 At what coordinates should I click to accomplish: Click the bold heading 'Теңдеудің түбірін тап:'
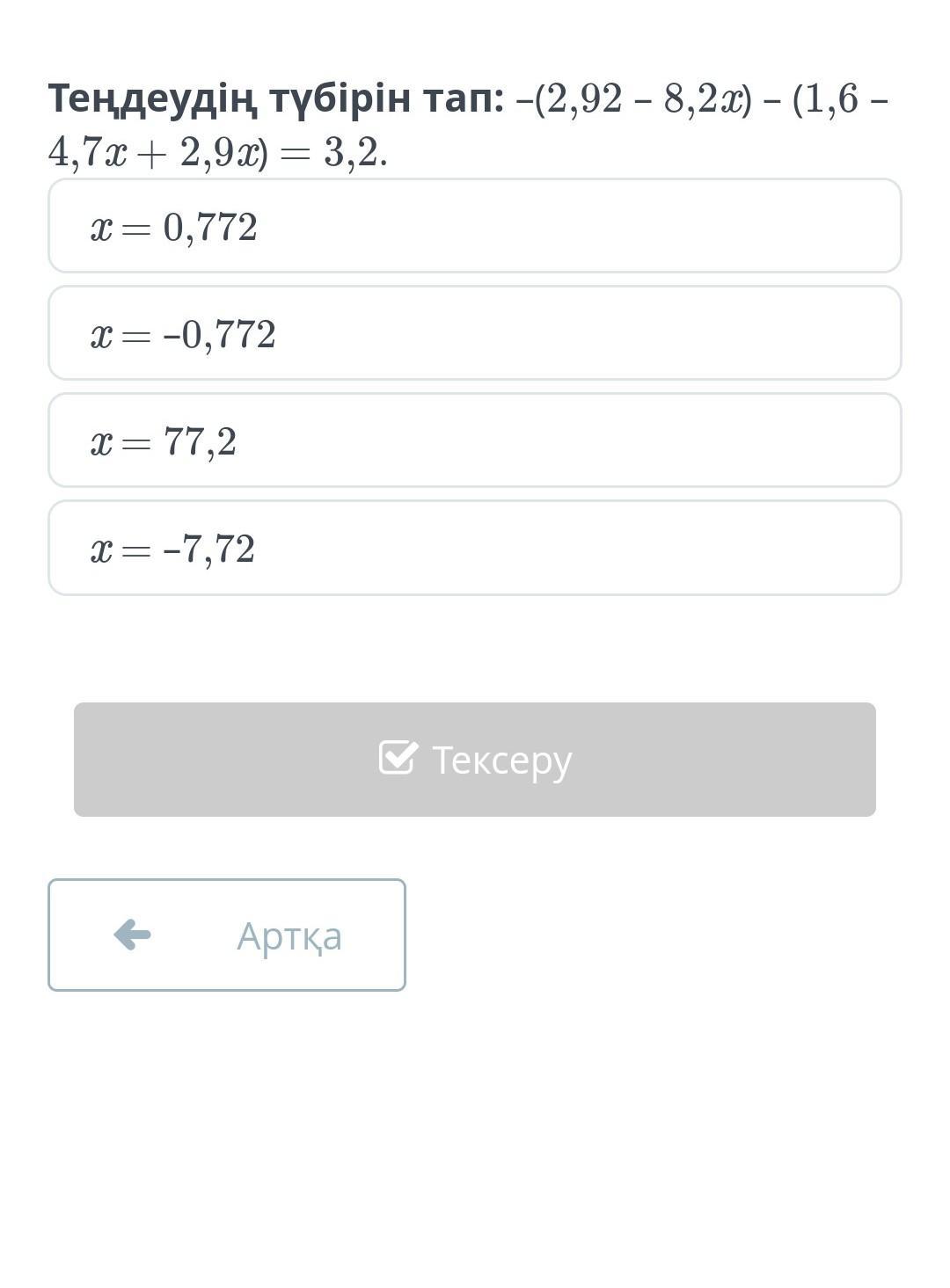pos(275,98)
